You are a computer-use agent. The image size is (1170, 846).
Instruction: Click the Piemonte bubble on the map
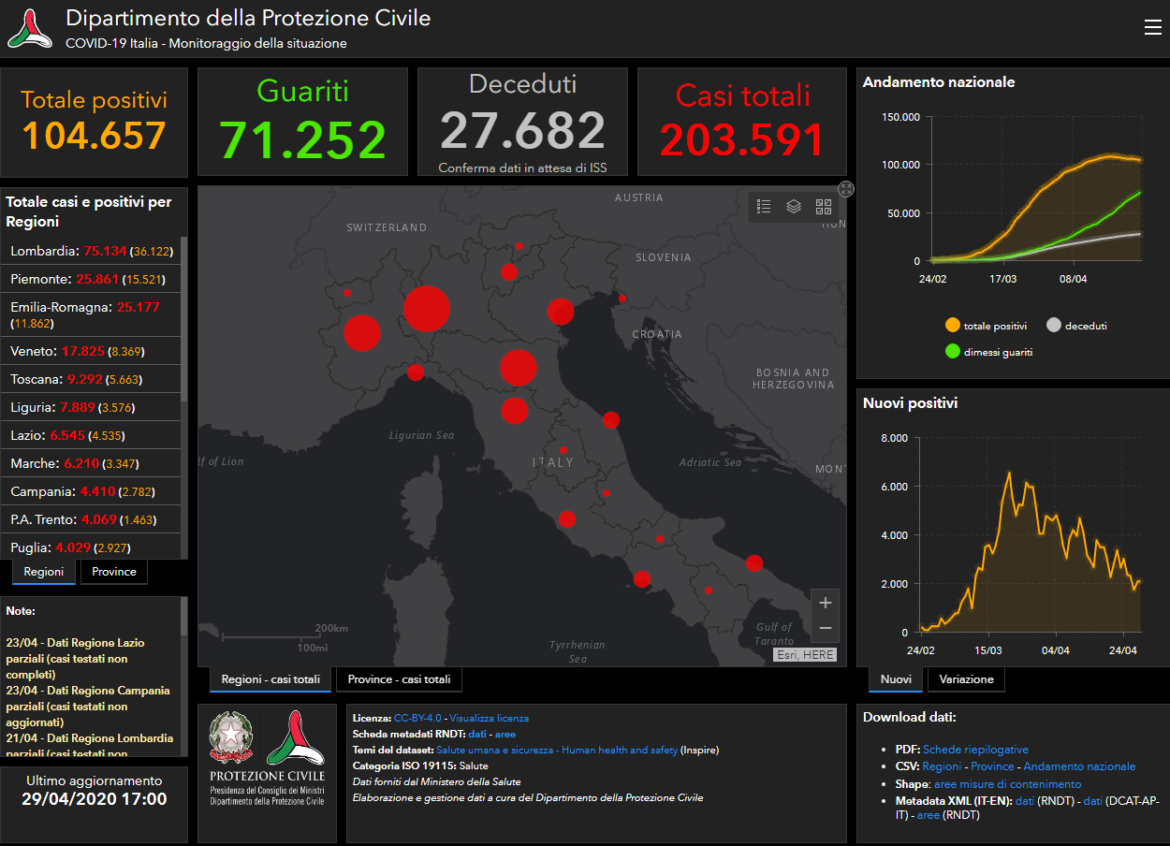point(363,333)
